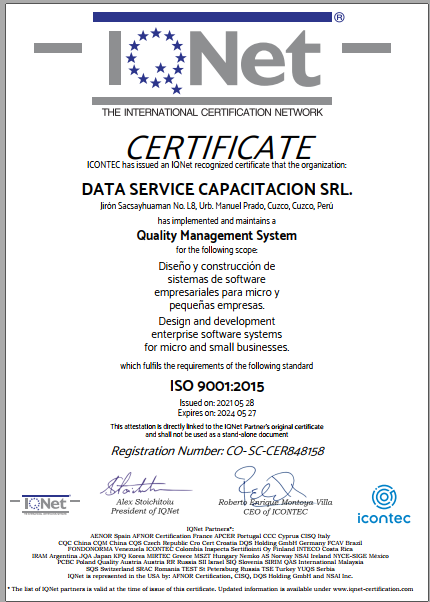Click 'enterprise software systems' line
430x602 pixels.
pyautogui.click(x=217, y=334)
